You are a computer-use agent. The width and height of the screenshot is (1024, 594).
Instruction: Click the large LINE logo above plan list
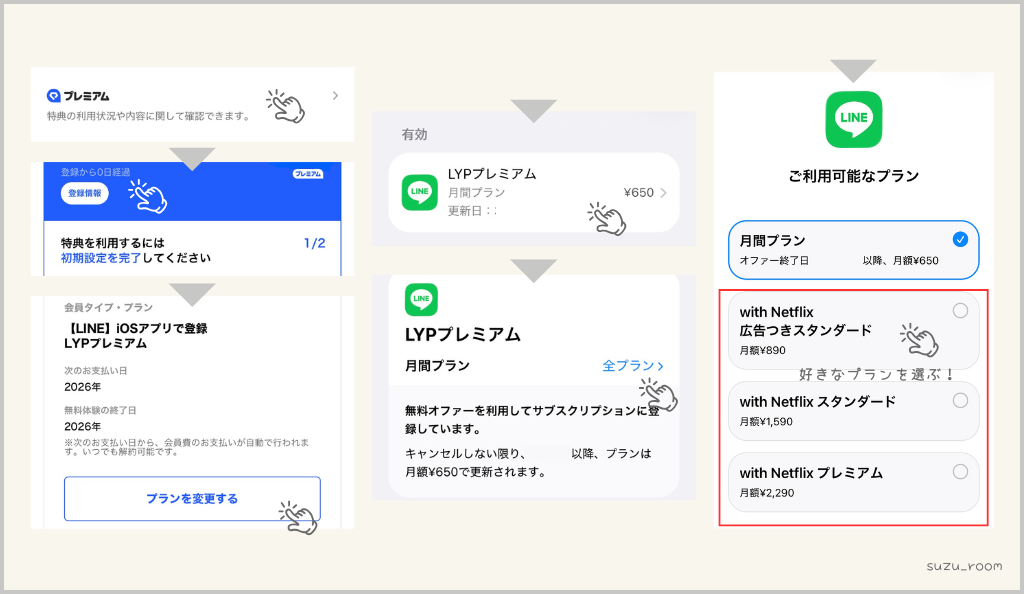[853, 119]
